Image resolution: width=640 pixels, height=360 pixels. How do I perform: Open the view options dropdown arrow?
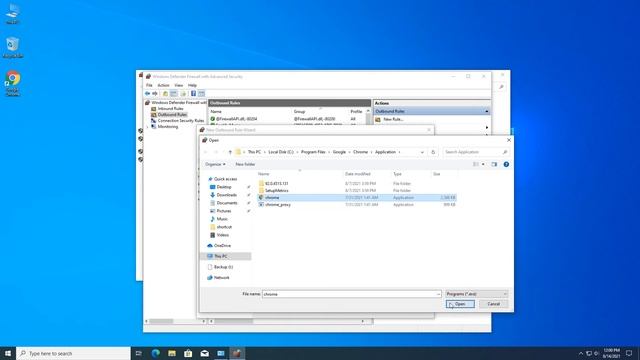pos(483,164)
